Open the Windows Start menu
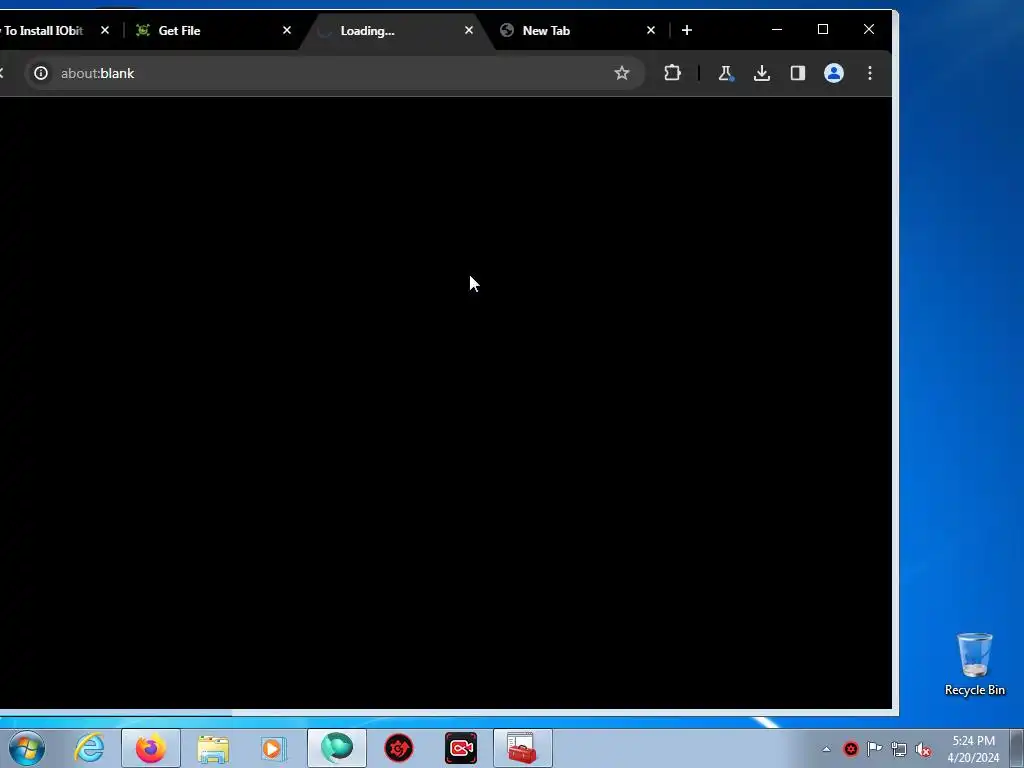Image resolution: width=1024 pixels, height=768 pixels. (26, 748)
